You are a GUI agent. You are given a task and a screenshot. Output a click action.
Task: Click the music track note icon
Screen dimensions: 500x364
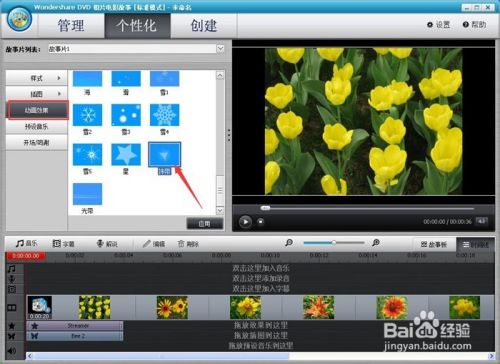pos(12,269)
